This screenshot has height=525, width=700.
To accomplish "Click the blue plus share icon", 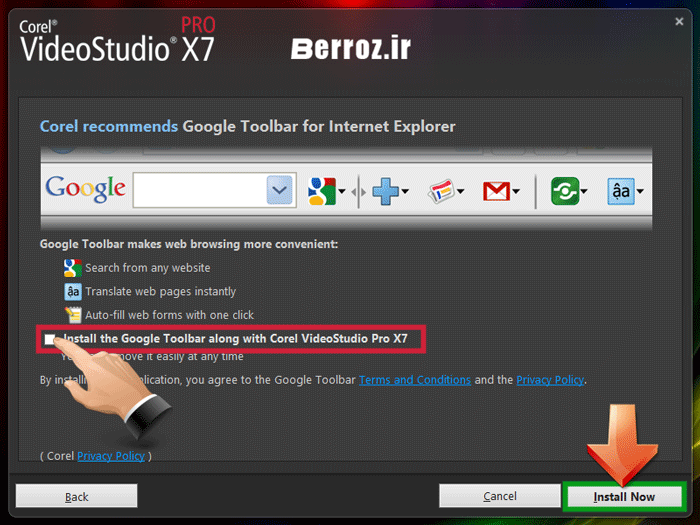I will click(x=385, y=191).
